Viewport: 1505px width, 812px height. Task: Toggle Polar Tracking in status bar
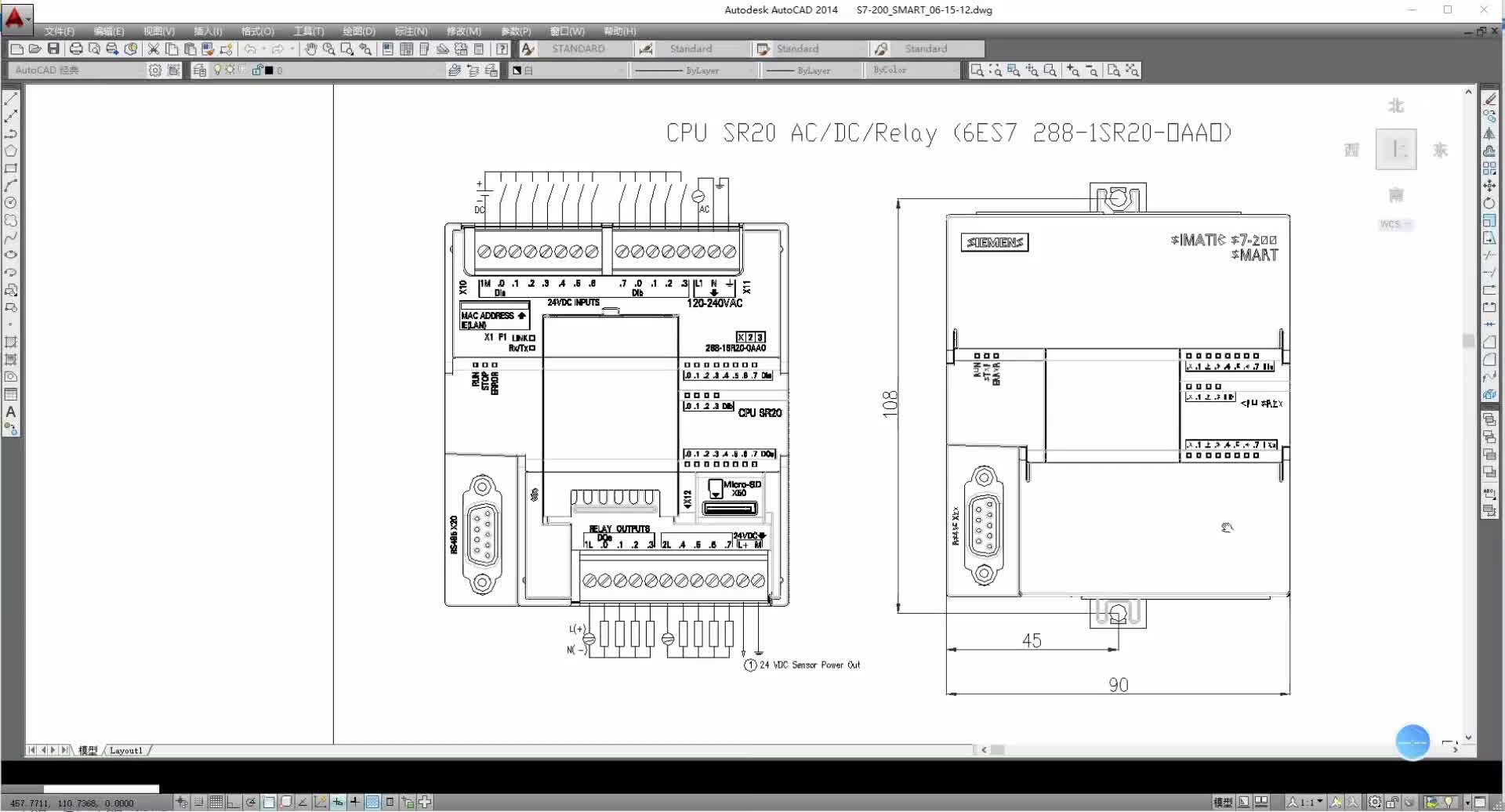pos(251,802)
